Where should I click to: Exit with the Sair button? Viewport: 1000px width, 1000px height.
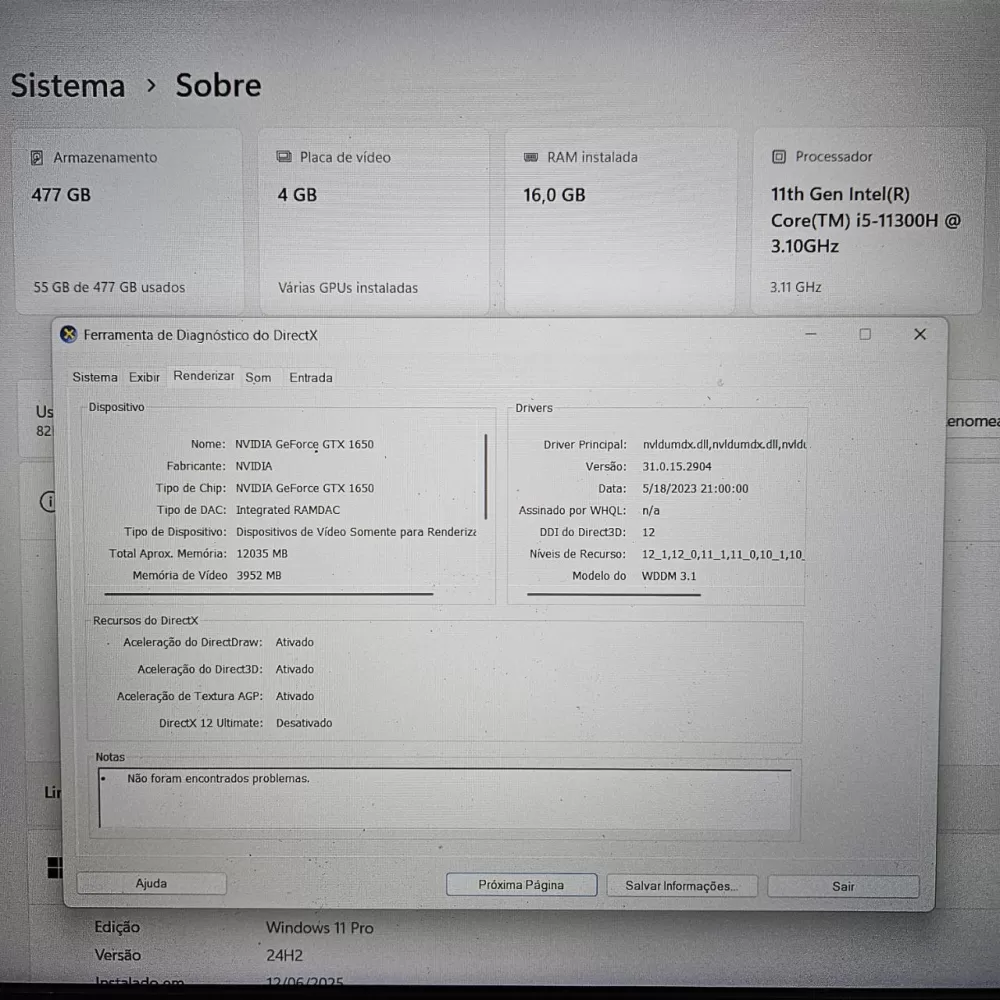click(842, 886)
